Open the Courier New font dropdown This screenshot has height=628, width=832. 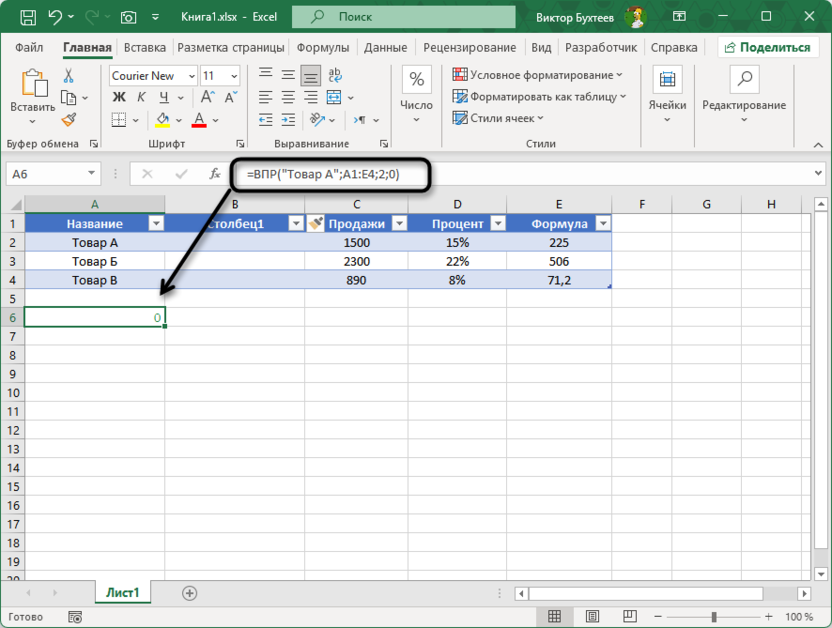point(189,76)
